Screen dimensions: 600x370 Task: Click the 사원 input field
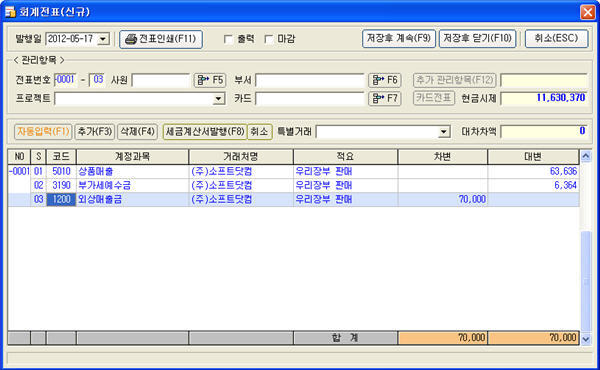coord(161,80)
